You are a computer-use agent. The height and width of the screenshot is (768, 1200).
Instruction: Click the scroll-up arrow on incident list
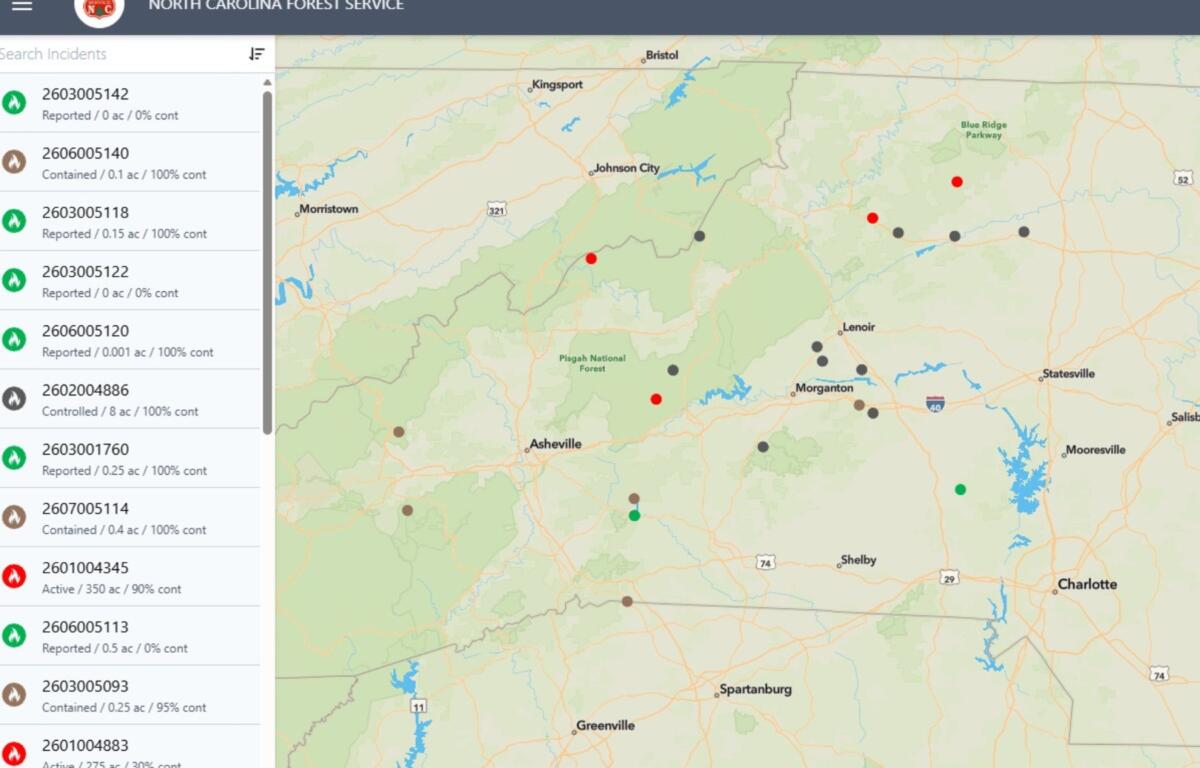[267, 82]
